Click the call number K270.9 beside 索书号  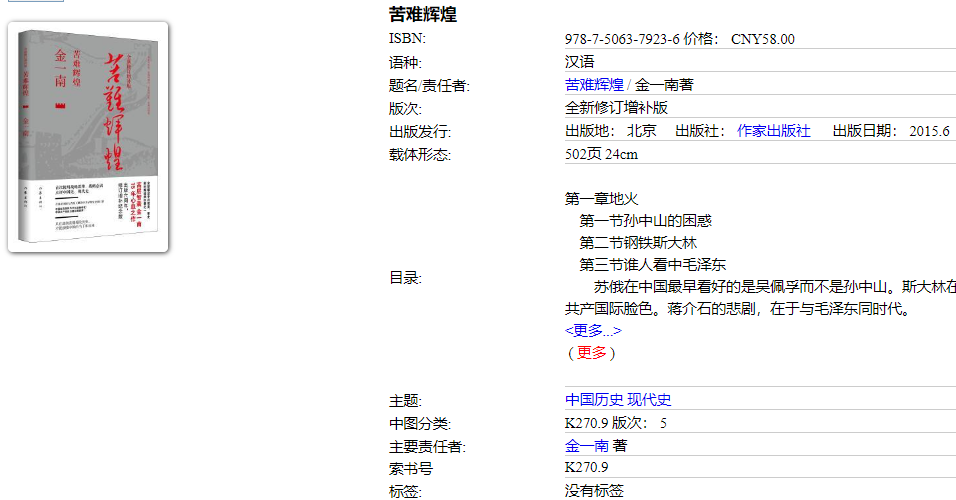(x=587, y=467)
